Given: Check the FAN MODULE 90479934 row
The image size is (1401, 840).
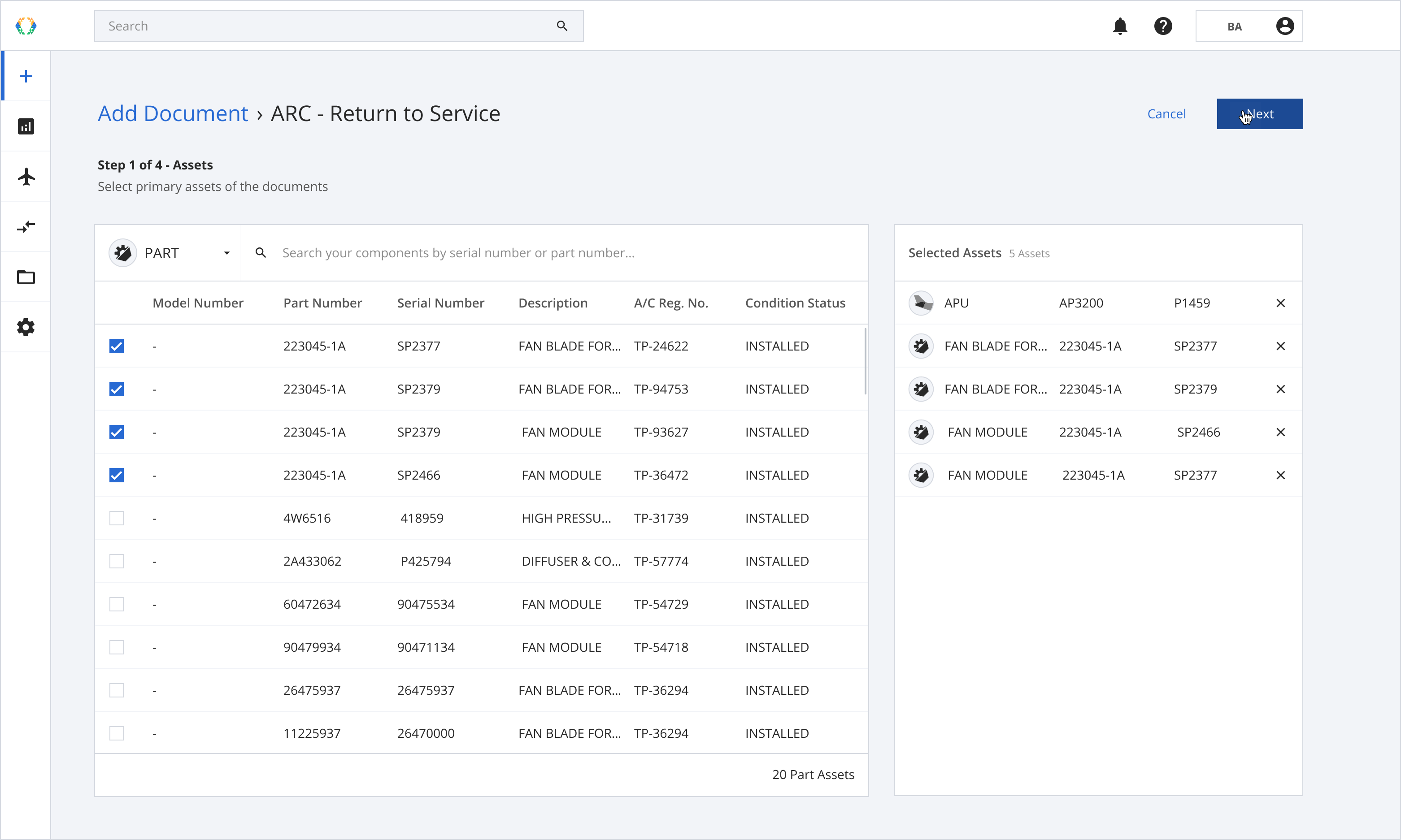Looking at the screenshot, I should pyautogui.click(x=117, y=648).
